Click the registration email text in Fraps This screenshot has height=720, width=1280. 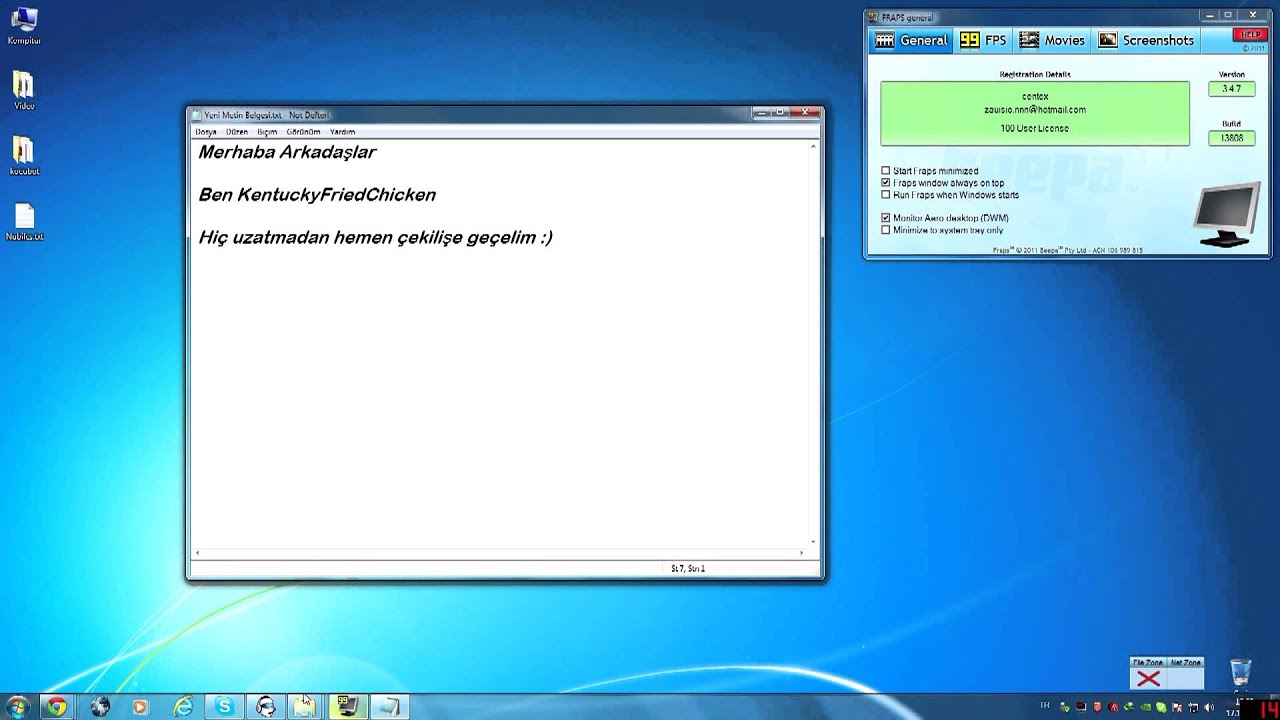pos(1035,110)
